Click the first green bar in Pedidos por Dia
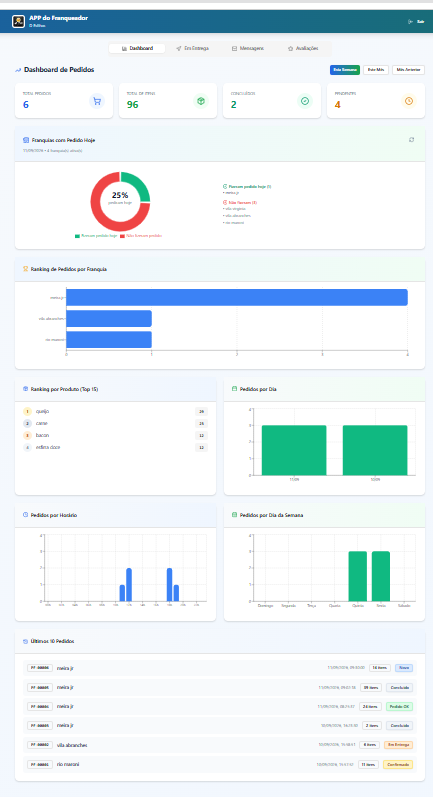The image size is (433, 797). click(294, 450)
